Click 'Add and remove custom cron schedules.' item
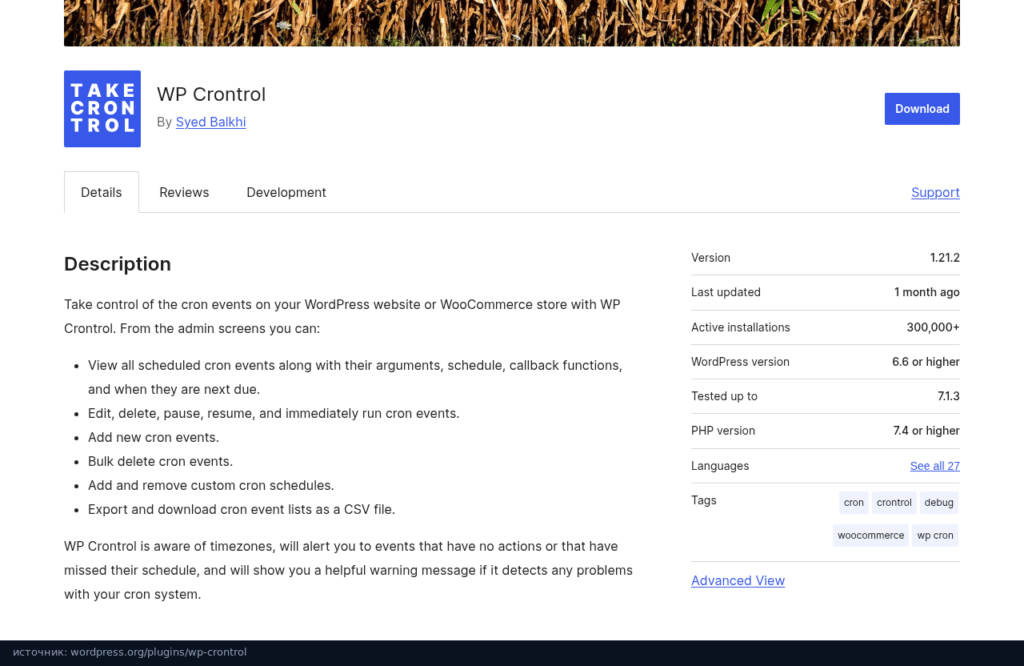The image size is (1024, 666). tap(211, 486)
